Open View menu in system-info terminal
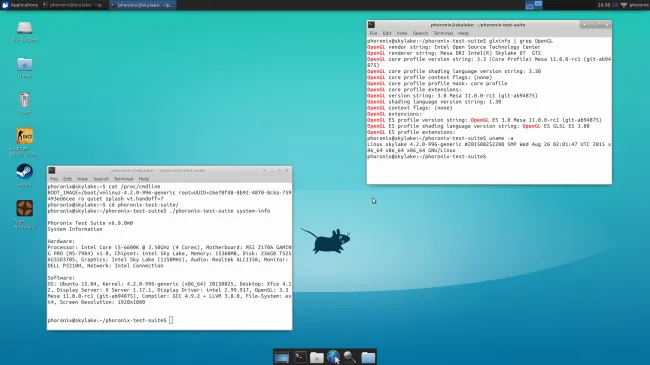Viewport: 650px width, 365px height. [x=82, y=179]
